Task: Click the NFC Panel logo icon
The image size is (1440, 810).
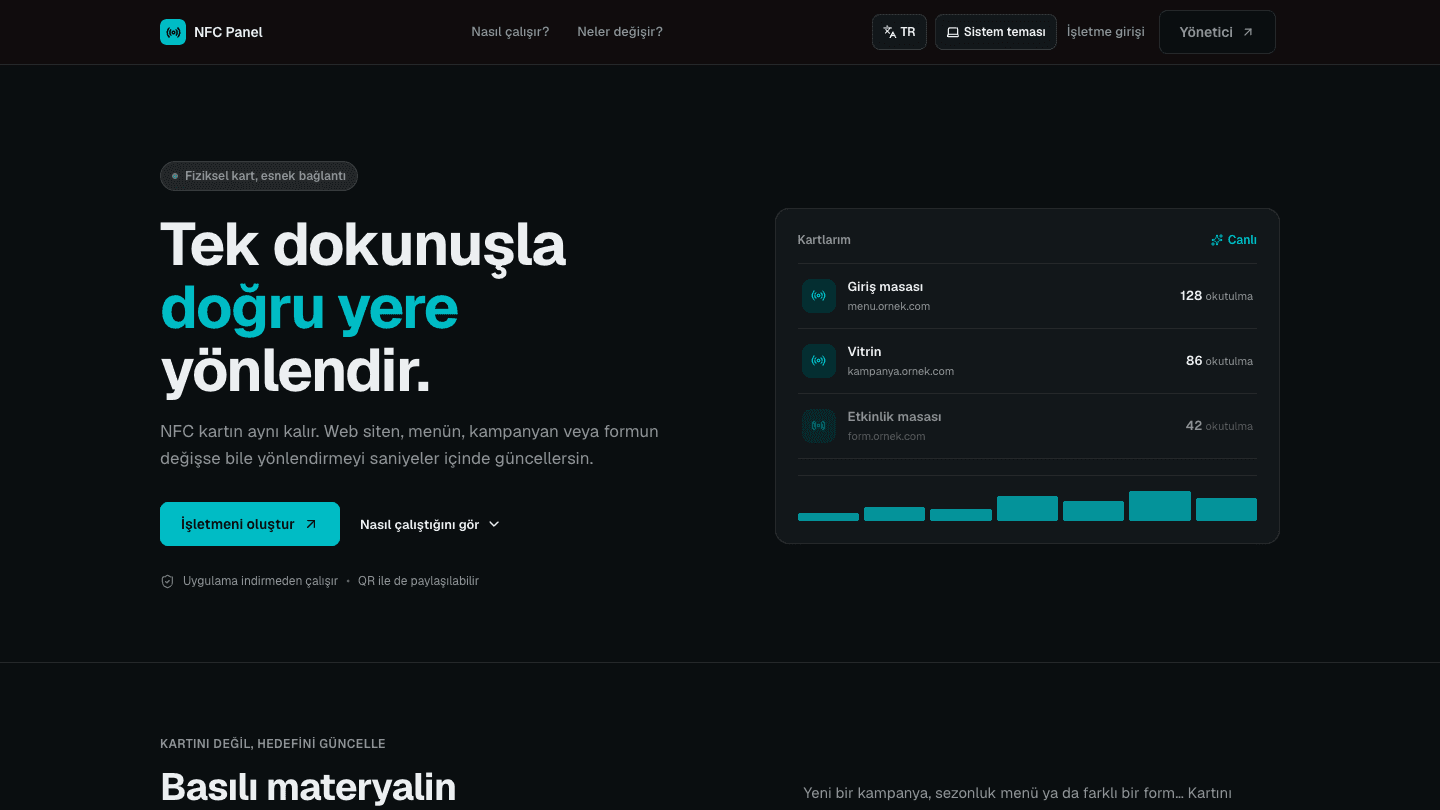Action: click(173, 32)
